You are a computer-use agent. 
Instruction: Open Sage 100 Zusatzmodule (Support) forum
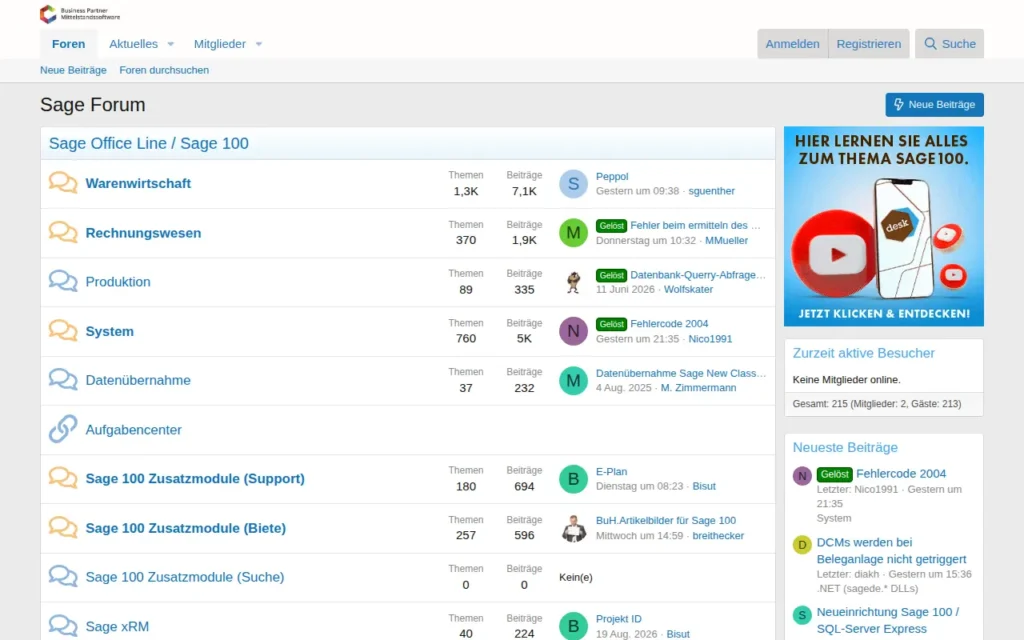click(x=195, y=479)
